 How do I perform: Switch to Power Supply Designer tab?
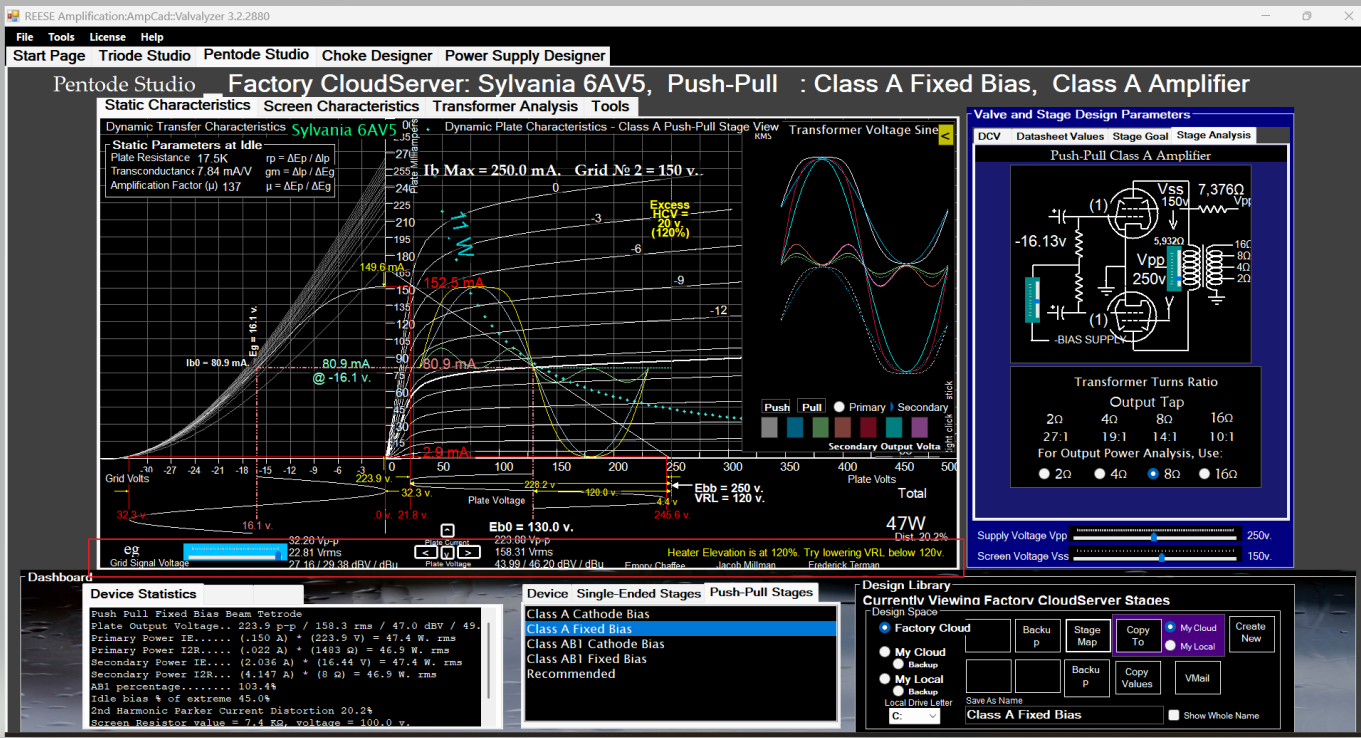[x=525, y=56]
